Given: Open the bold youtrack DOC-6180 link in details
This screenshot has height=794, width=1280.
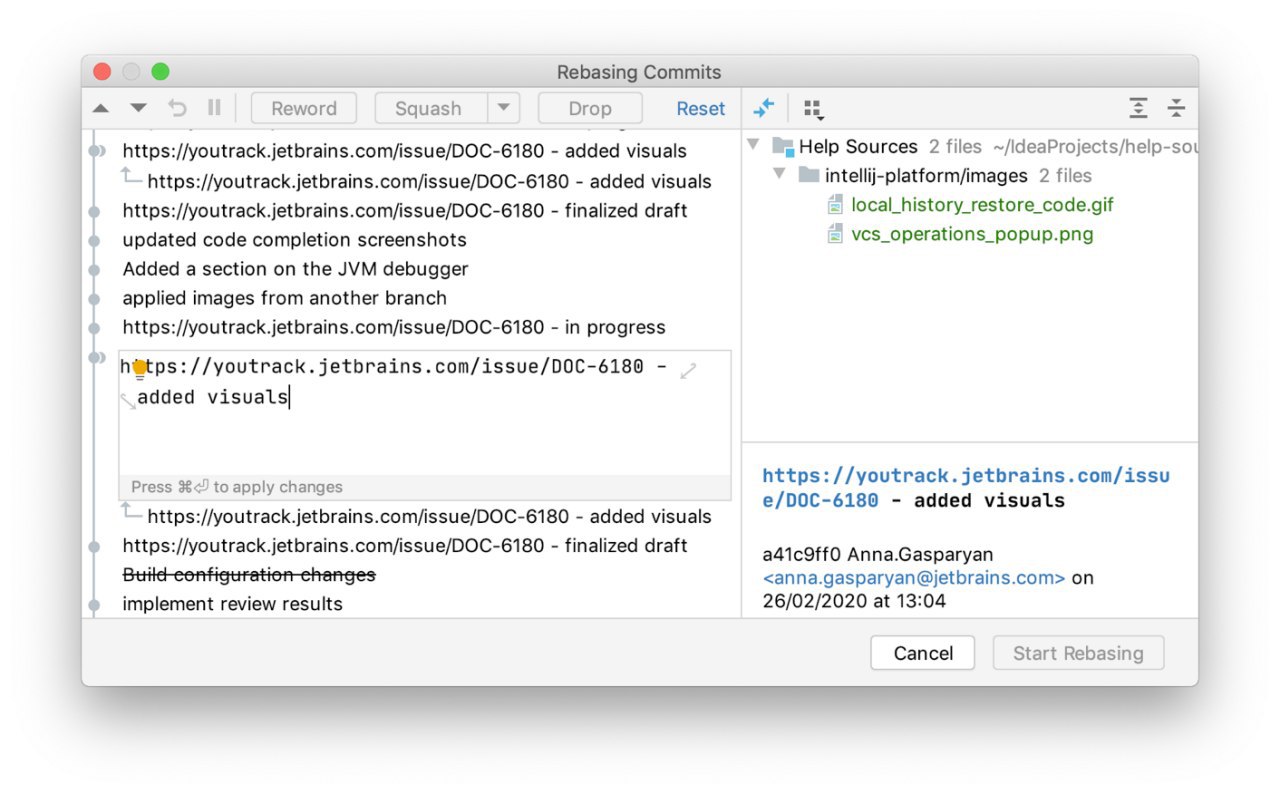Looking at the screenshot, I should point(965,488).
